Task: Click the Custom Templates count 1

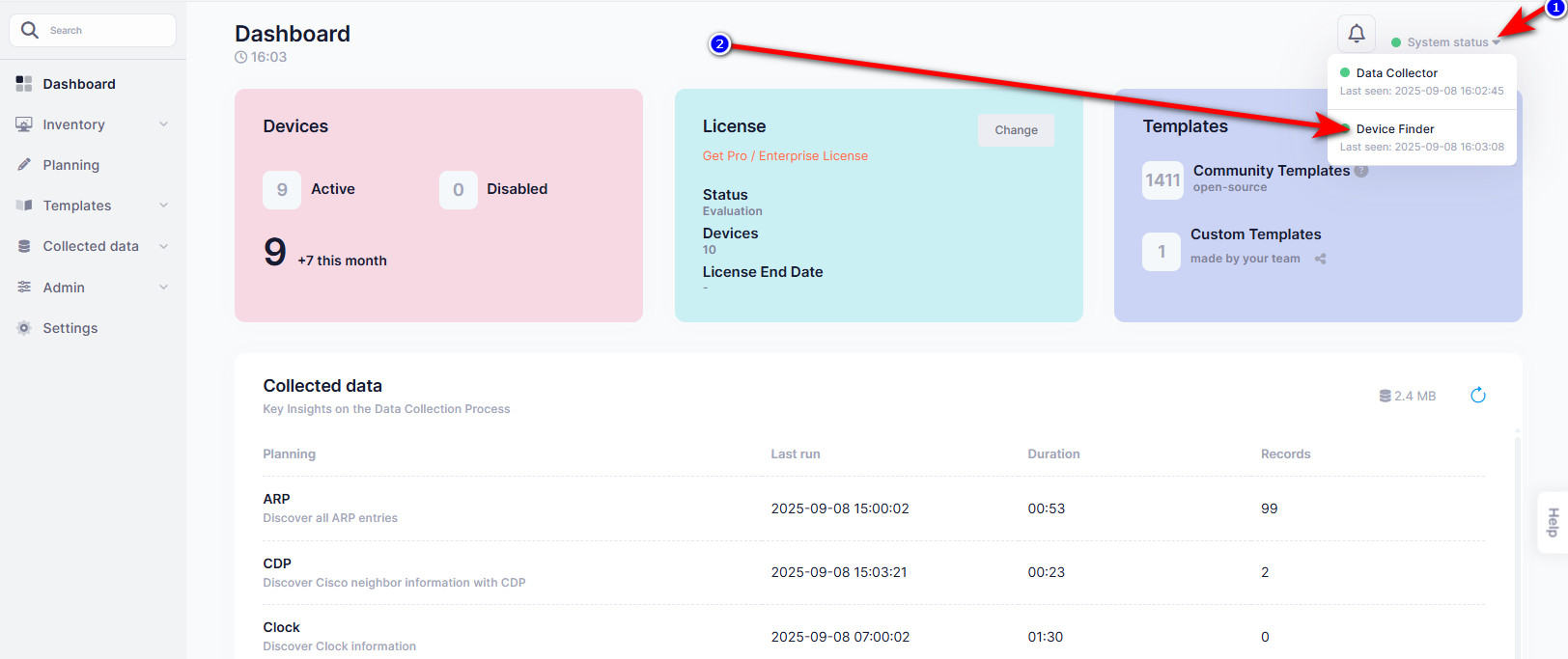Action: point(1162,252)
